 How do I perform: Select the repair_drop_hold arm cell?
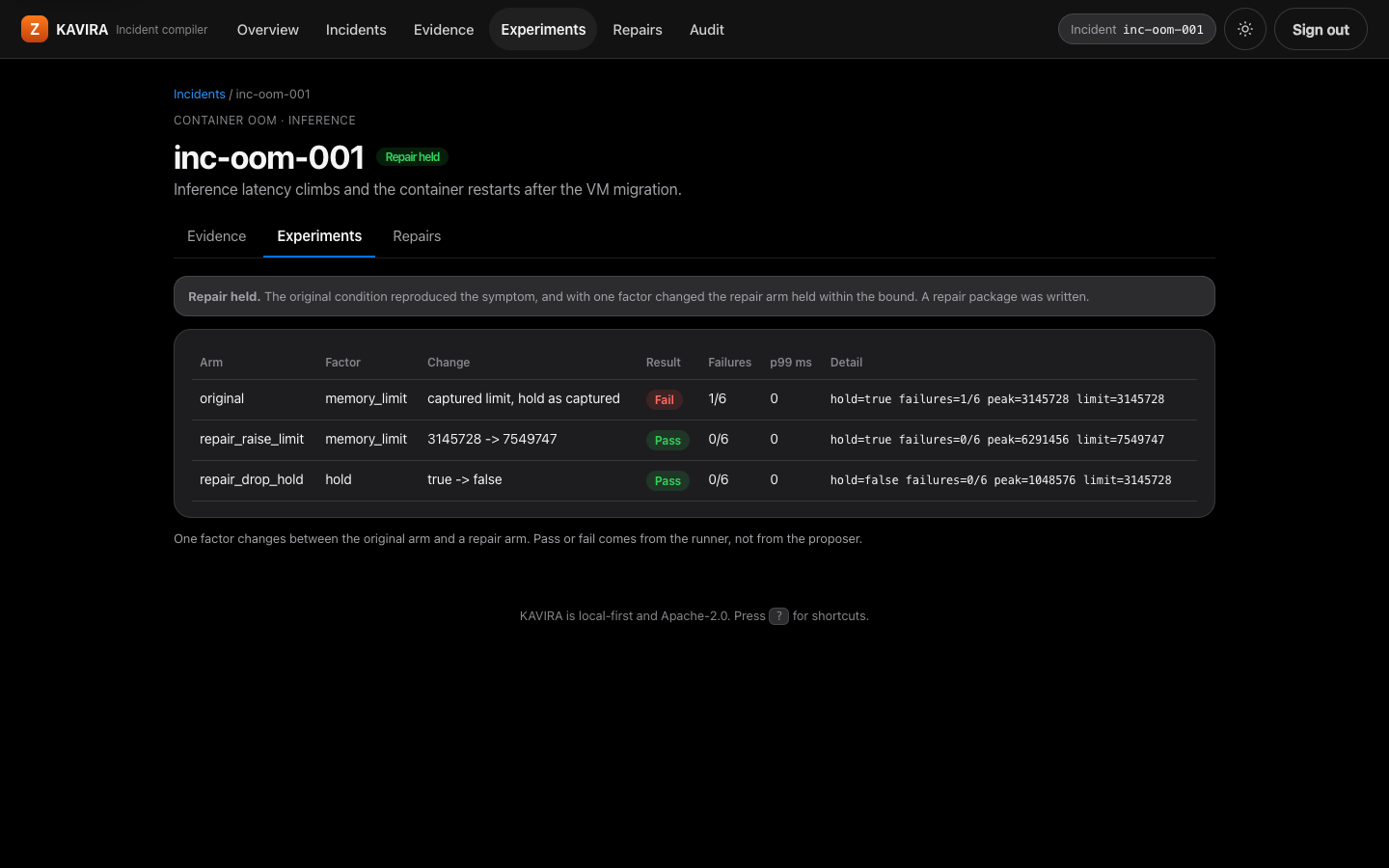point(252,479)
